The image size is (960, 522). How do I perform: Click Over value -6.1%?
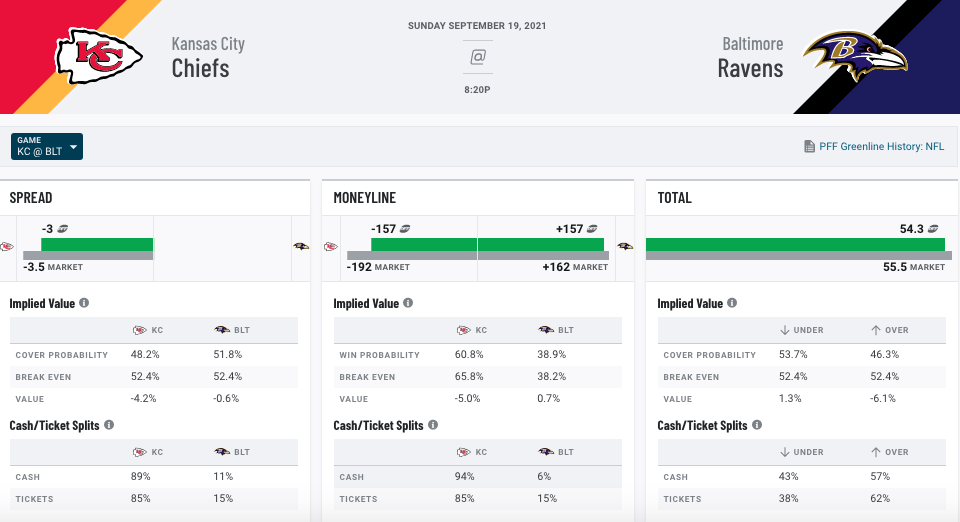click(883, 398)
